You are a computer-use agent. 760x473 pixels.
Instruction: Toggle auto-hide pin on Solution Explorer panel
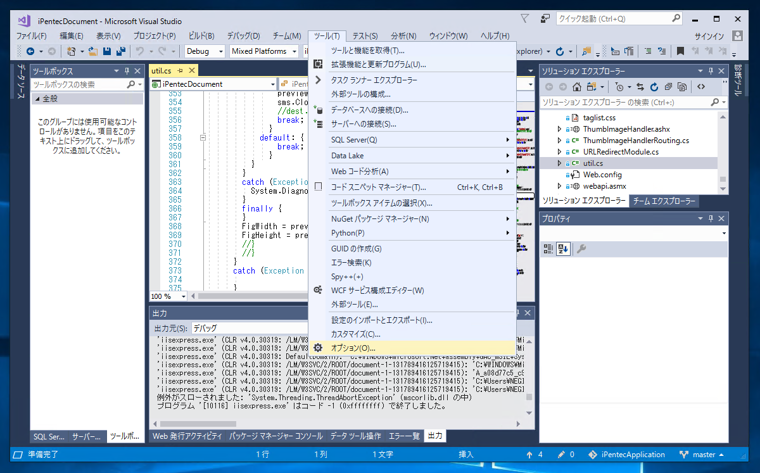[x=711, y=71]
